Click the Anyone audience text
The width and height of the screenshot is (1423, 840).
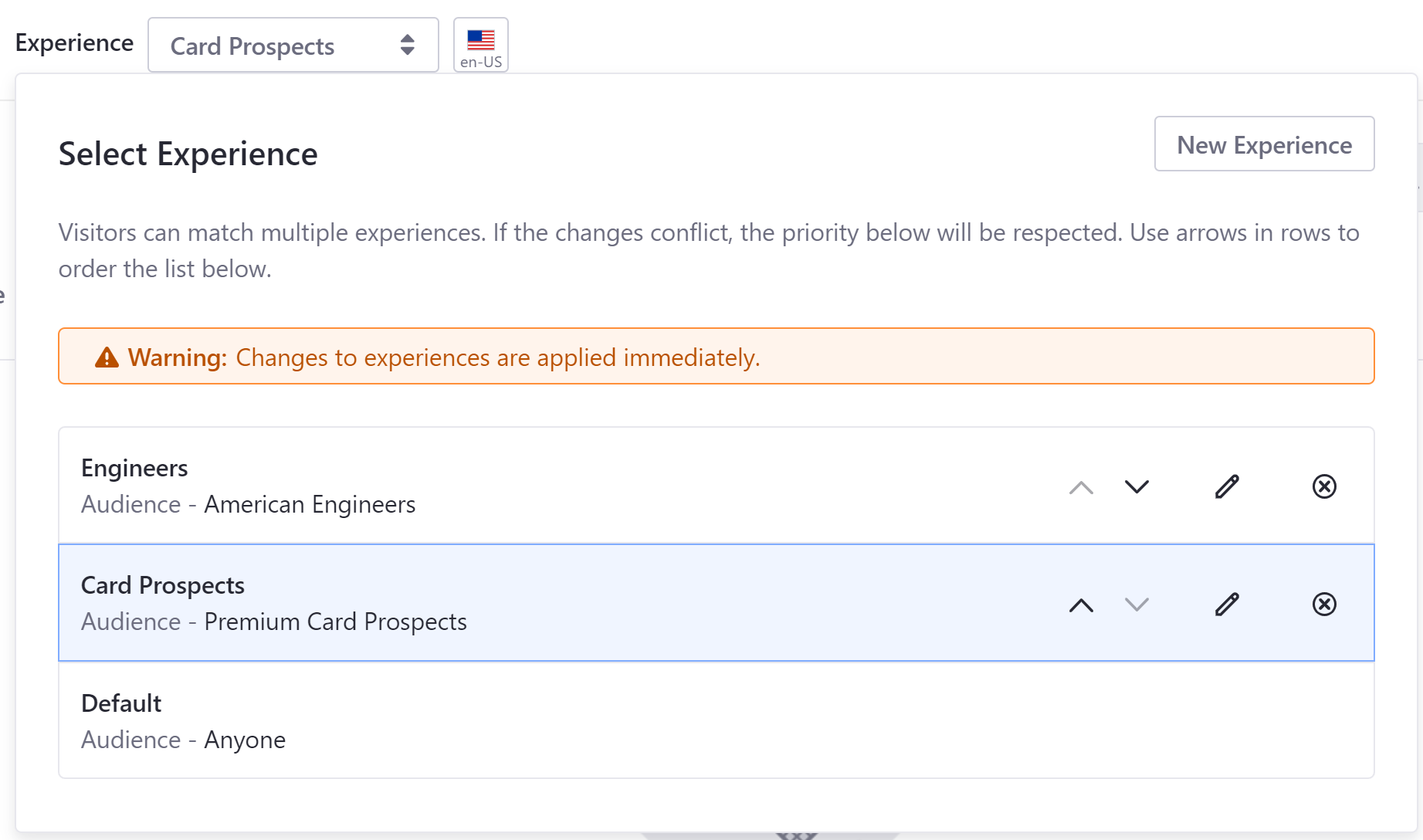click(x=245, y=740)
